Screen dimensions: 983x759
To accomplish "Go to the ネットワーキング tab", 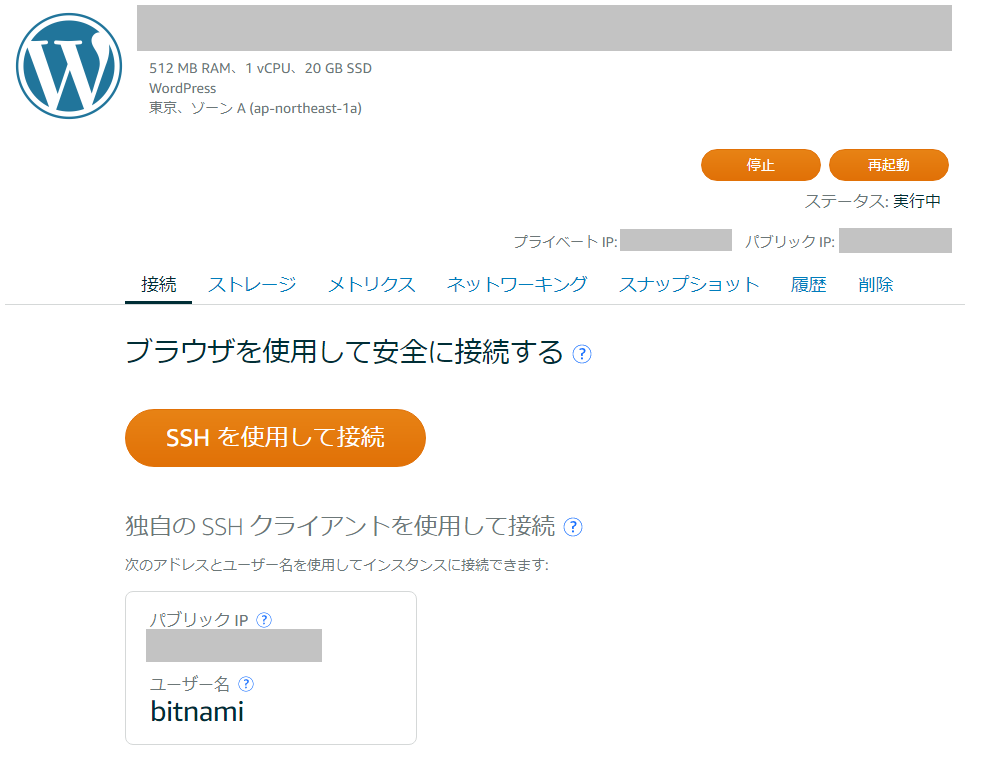I will click(517, 285).
